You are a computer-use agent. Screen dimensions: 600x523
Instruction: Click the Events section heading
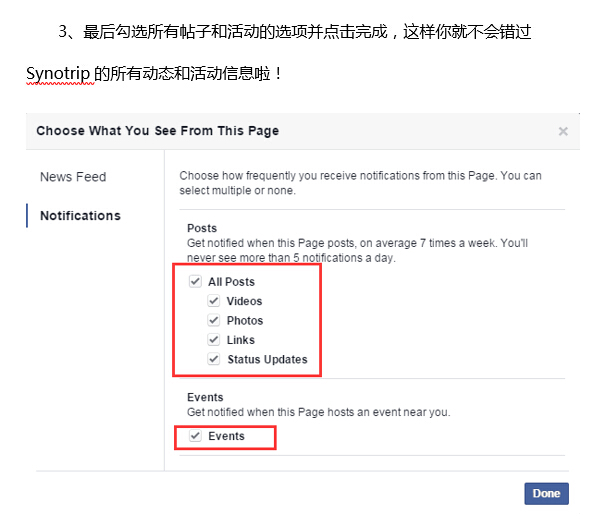[x=205, y=398]
